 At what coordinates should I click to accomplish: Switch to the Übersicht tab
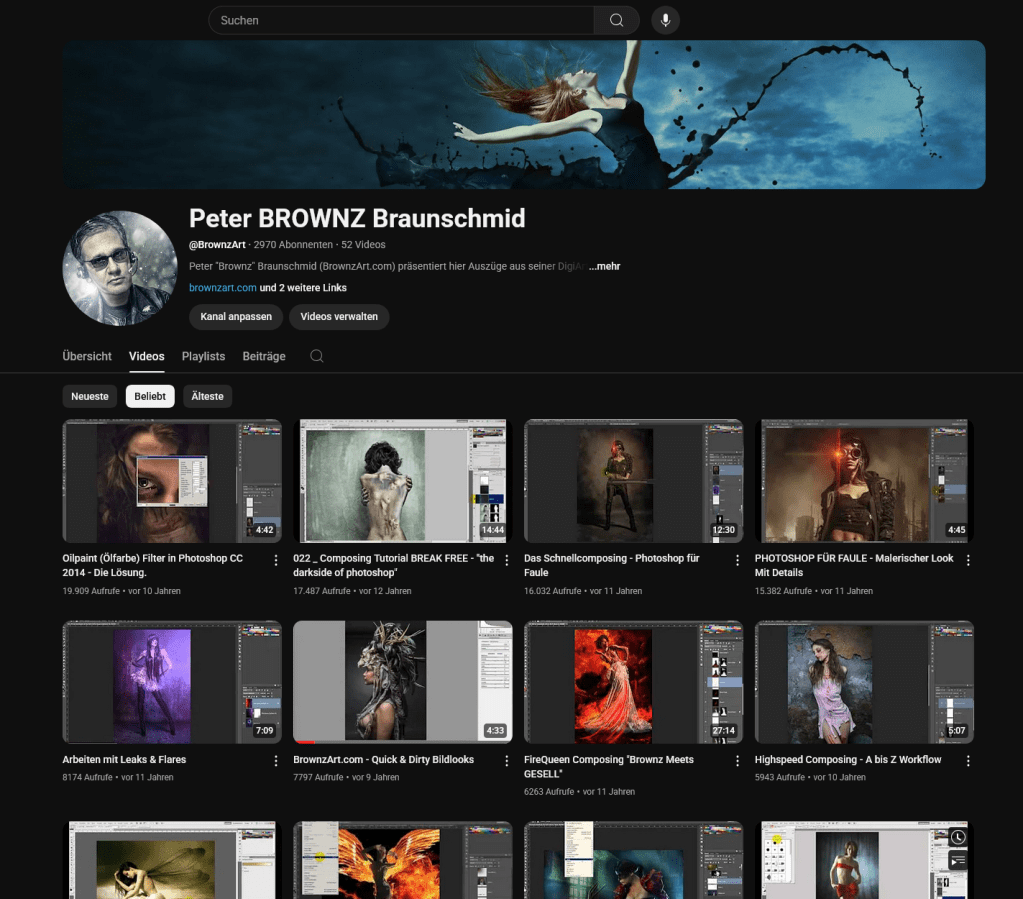pyautogui.click(x=87, y=356)
